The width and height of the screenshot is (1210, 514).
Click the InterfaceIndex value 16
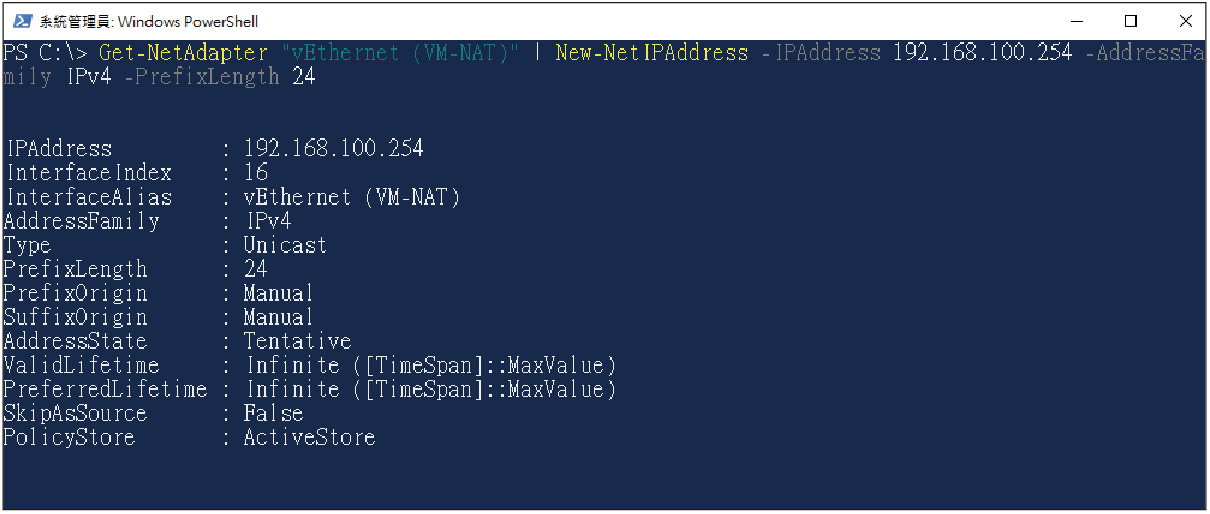256,173
